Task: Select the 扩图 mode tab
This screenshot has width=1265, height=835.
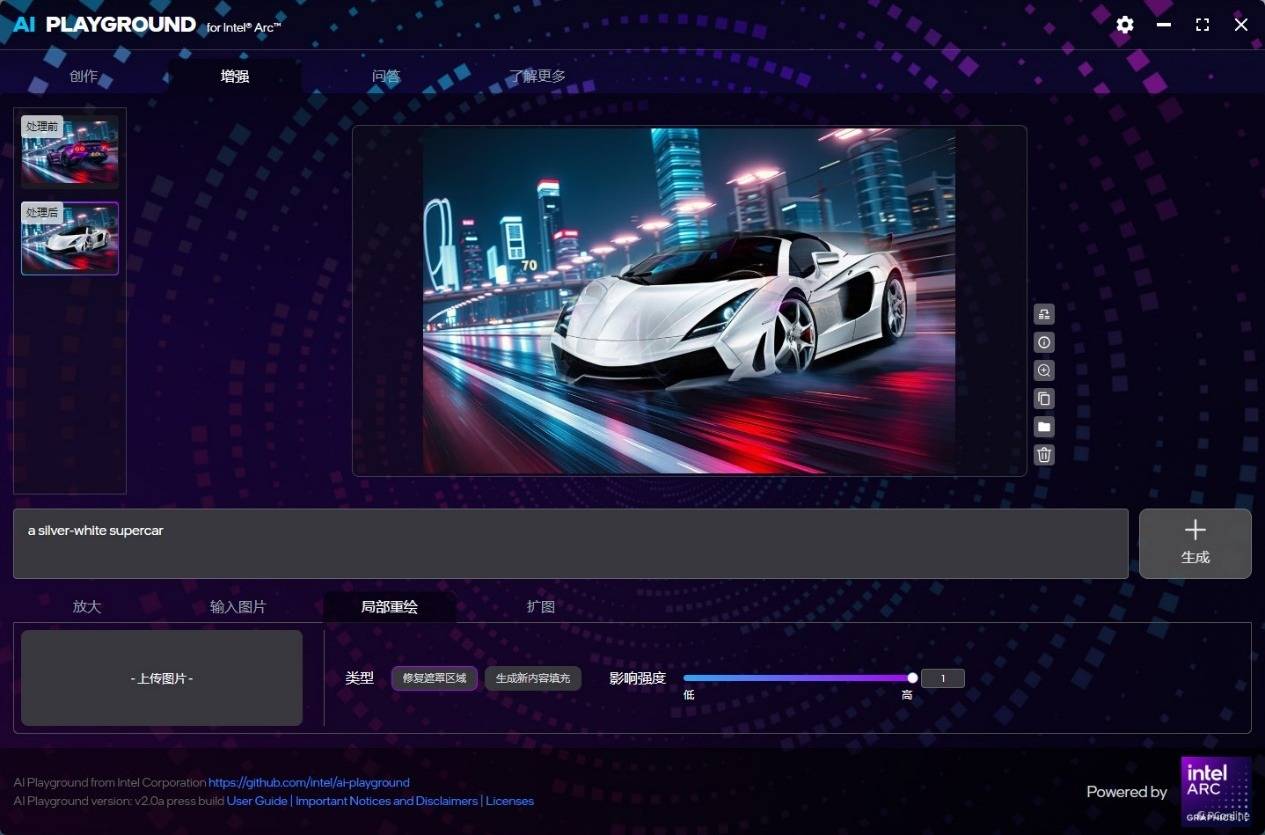Action: coord(541,607)
